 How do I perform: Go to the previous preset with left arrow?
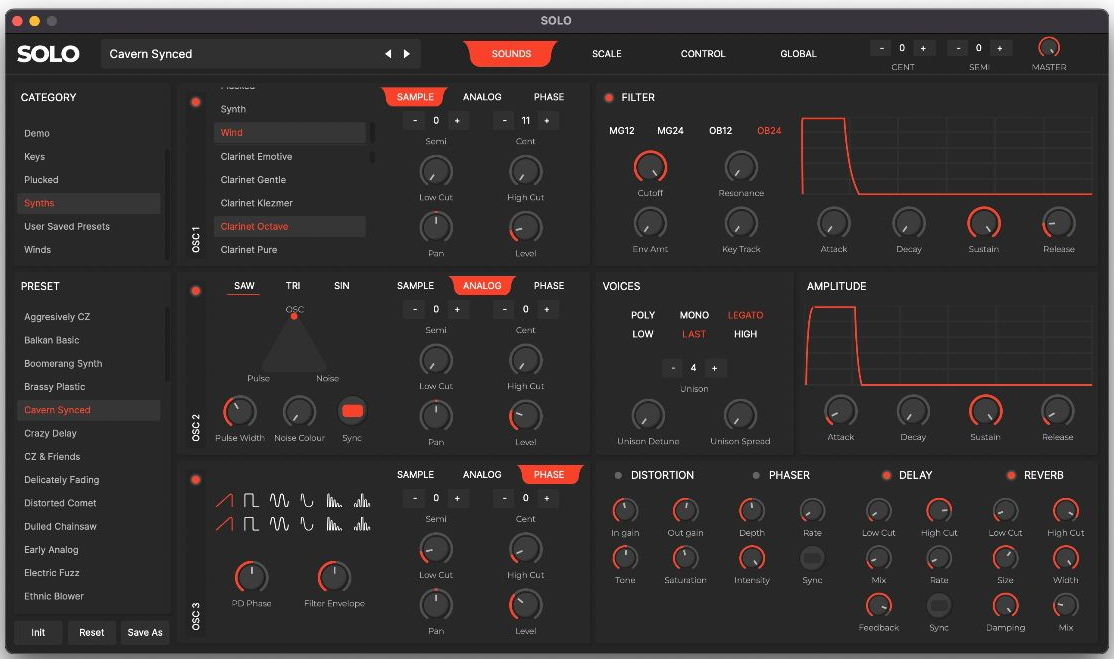pos(388,54)
